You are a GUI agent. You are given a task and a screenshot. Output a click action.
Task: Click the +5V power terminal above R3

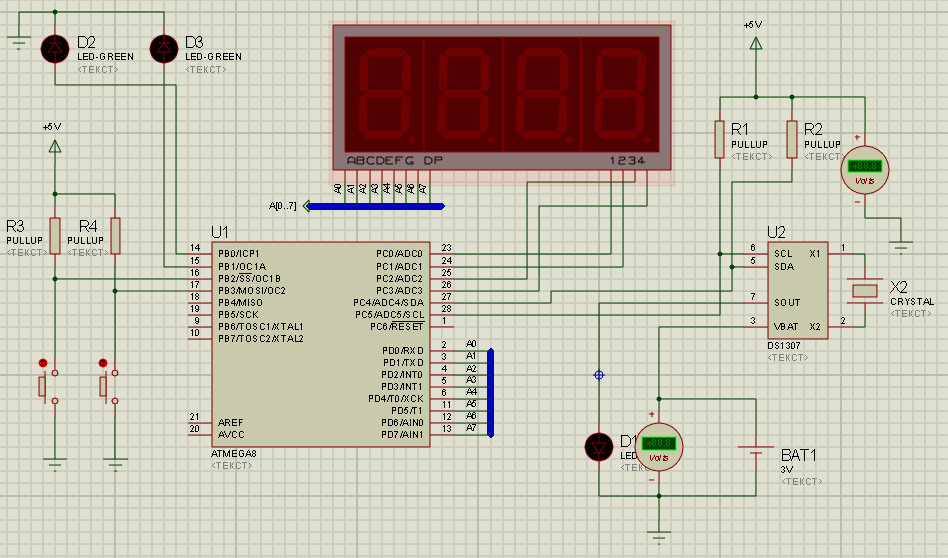(x=54, y=146)
